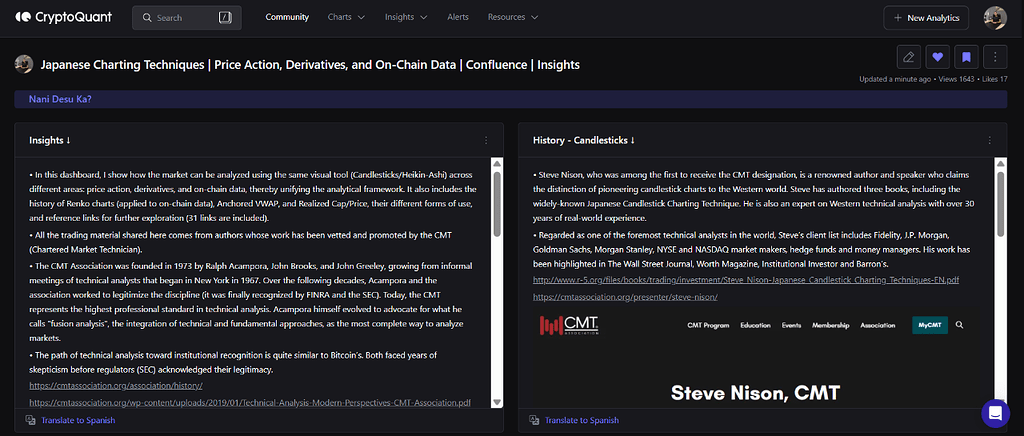The width and height of the screenshot is (1024, 436).
Task: Click Events in embedded CMT page
Action: coord(792,325)
